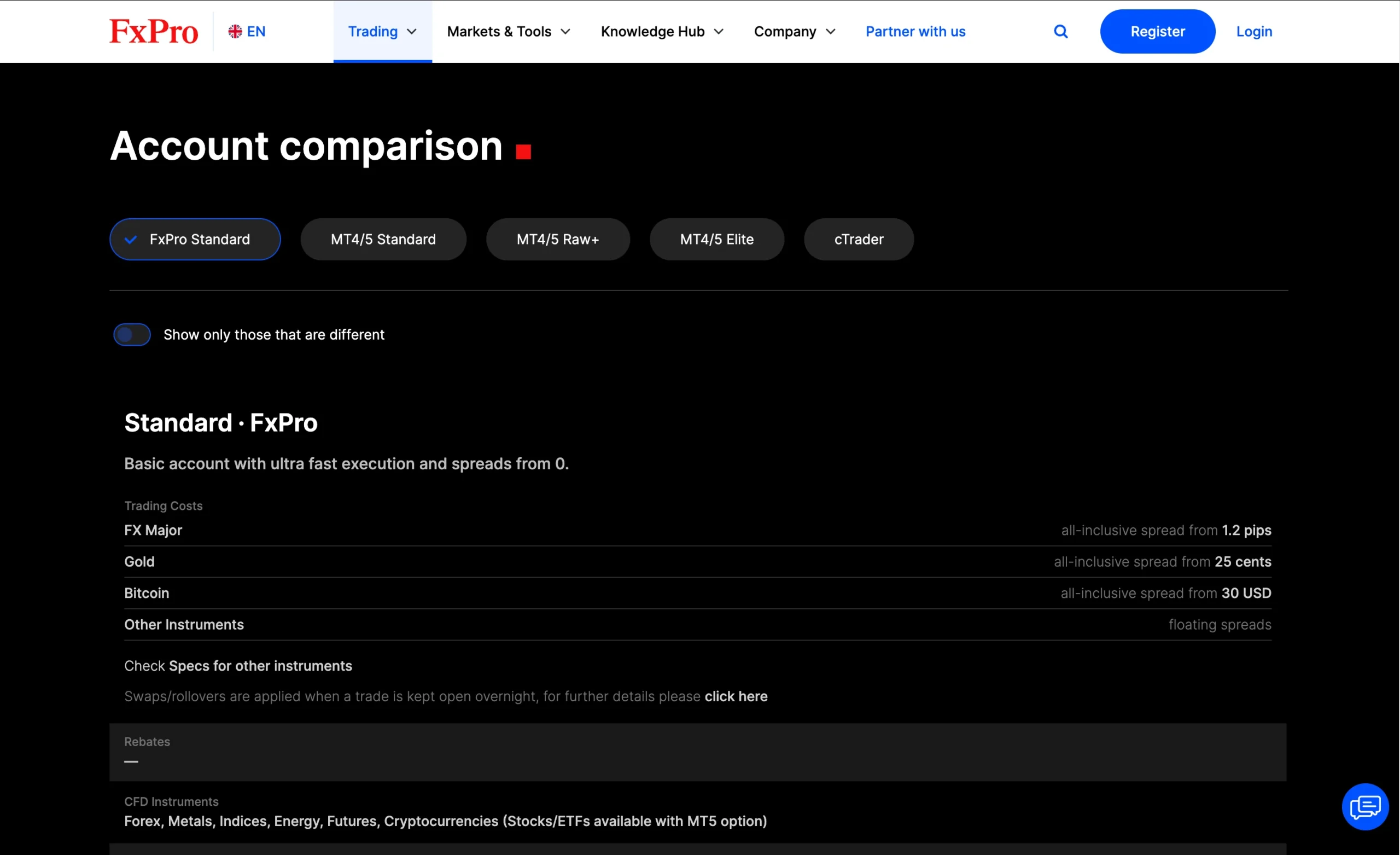This screenshot has width=1400, height=855.
Task: Click the Register button
Action: [1157, 31]
